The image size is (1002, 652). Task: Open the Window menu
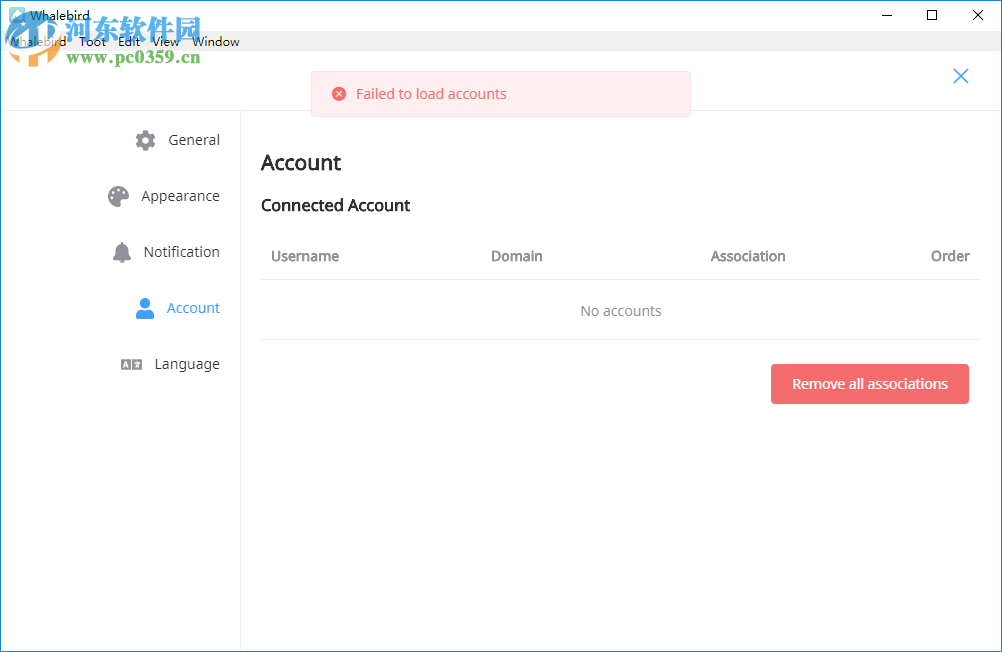coord(216,42)
